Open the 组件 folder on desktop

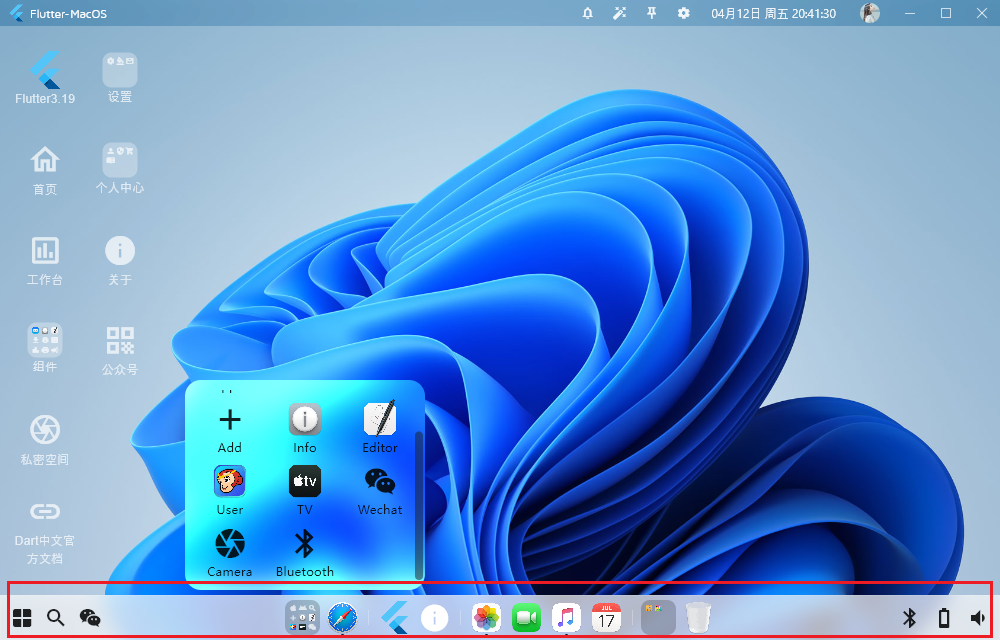(x=45, y=348)
